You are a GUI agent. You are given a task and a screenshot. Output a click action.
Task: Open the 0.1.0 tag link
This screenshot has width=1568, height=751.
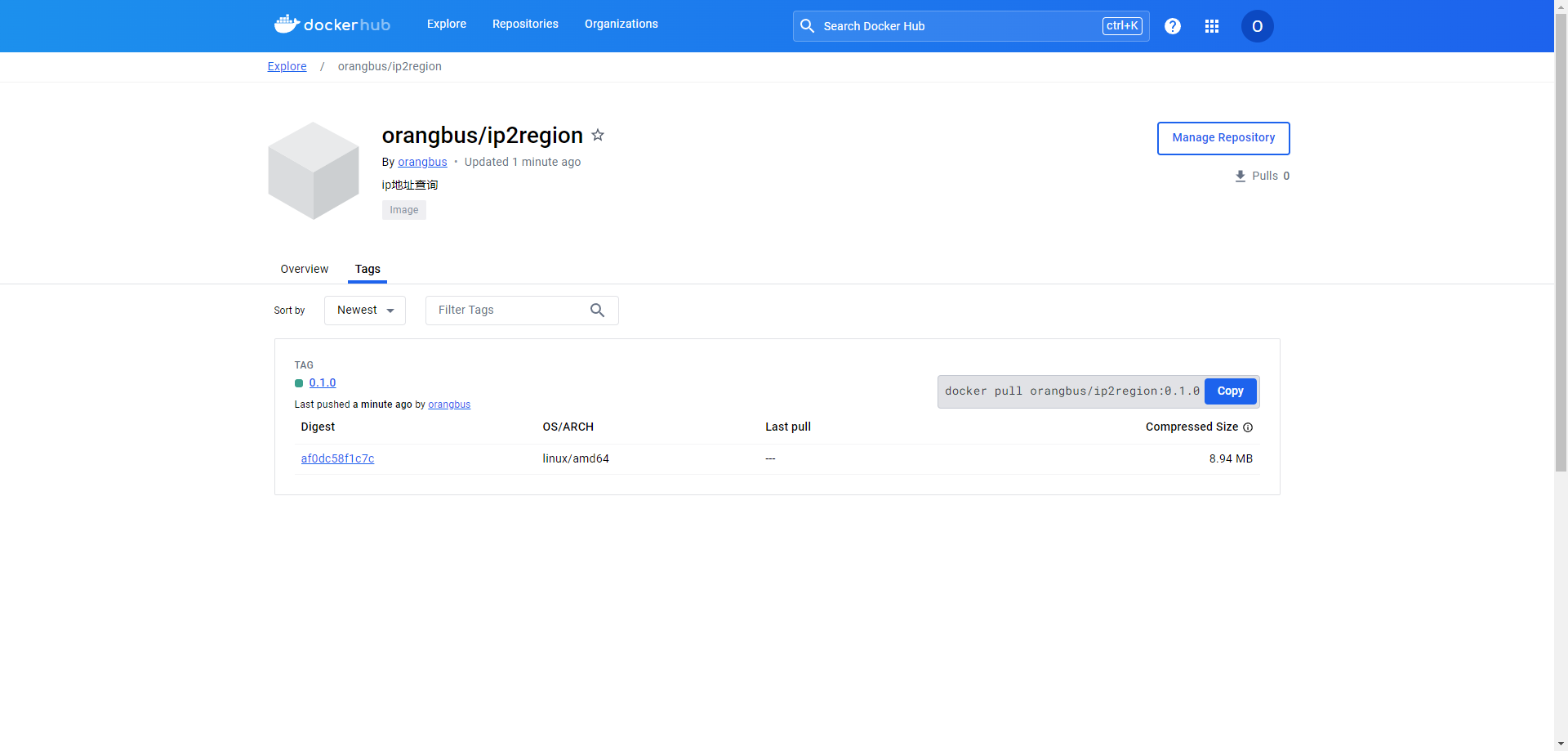323,383
